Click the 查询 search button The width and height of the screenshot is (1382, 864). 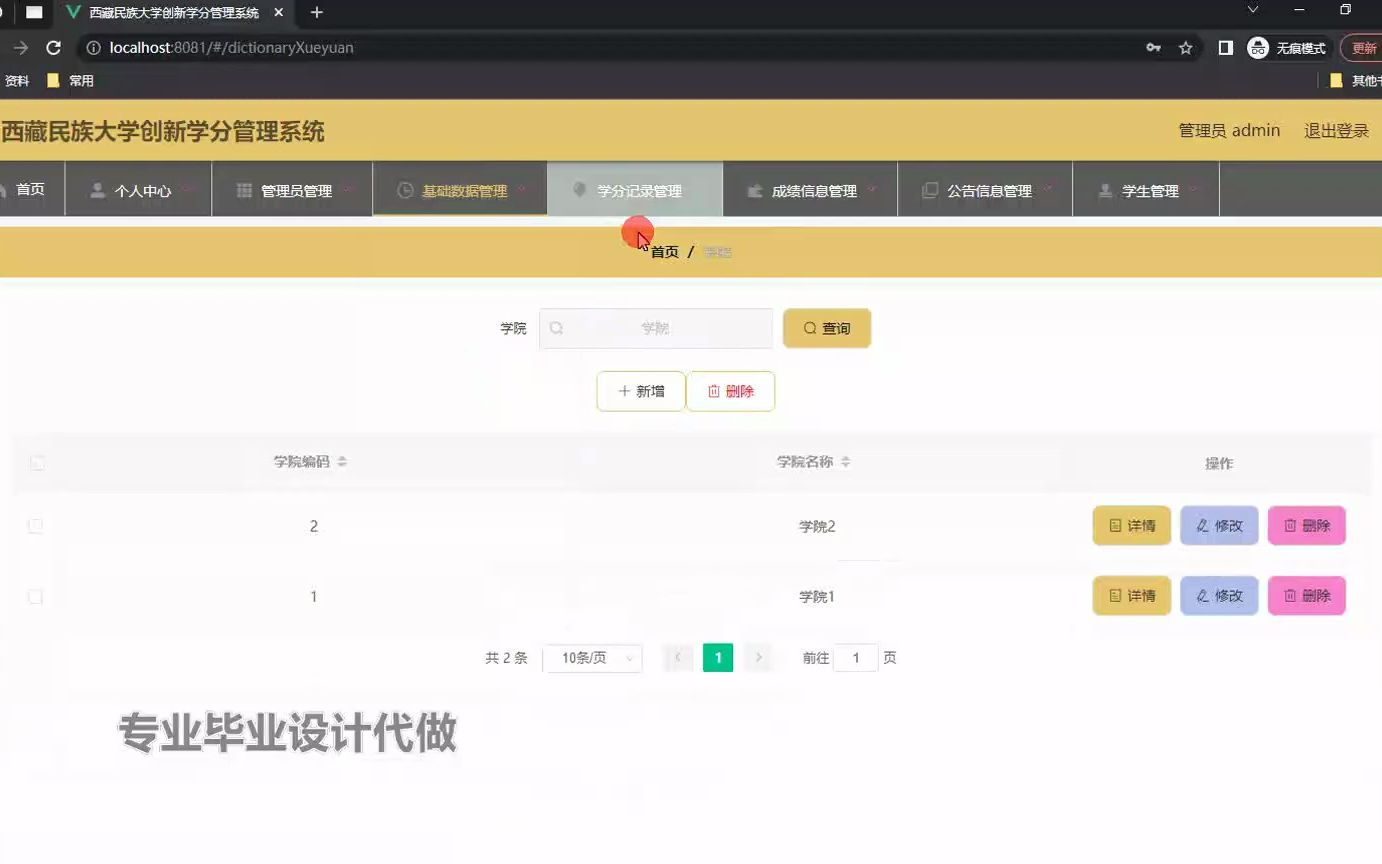pos(827,328)
